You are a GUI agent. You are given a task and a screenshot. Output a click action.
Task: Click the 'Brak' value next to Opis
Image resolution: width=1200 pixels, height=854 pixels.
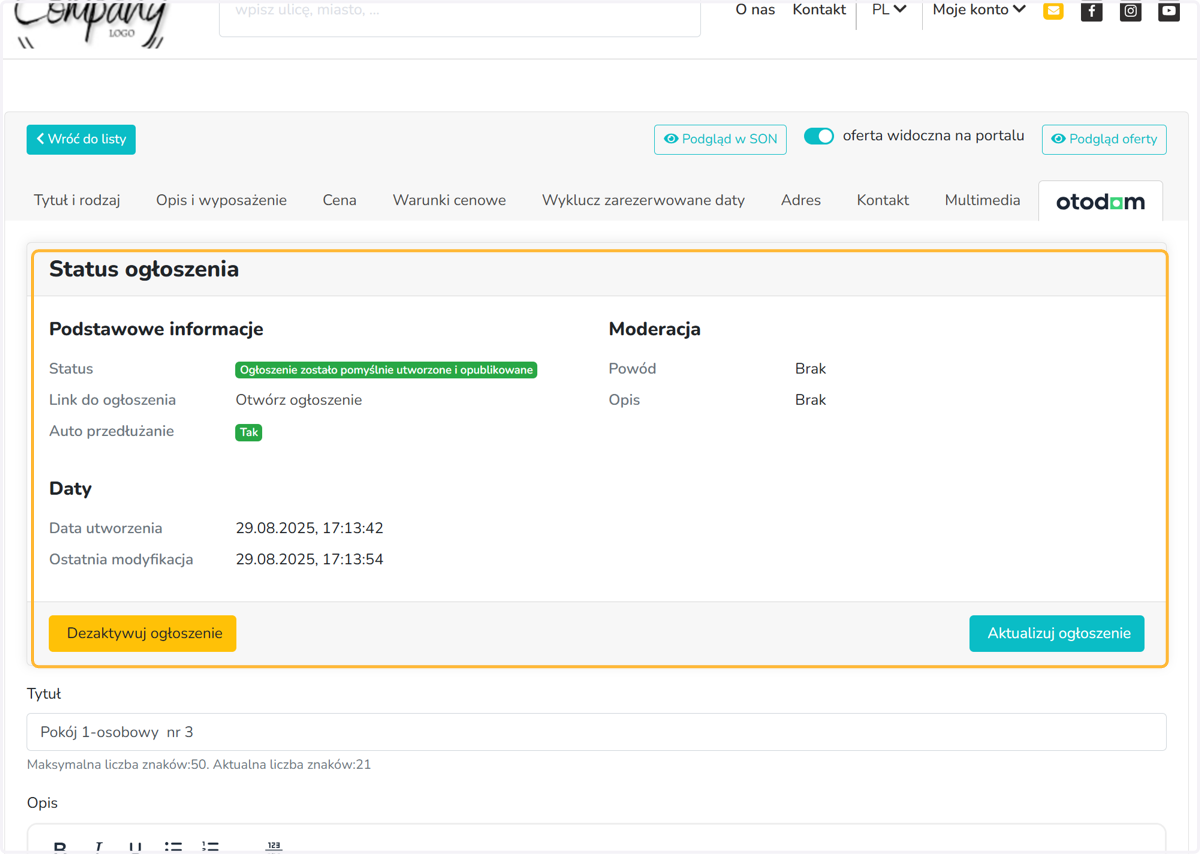click(810, 400)
